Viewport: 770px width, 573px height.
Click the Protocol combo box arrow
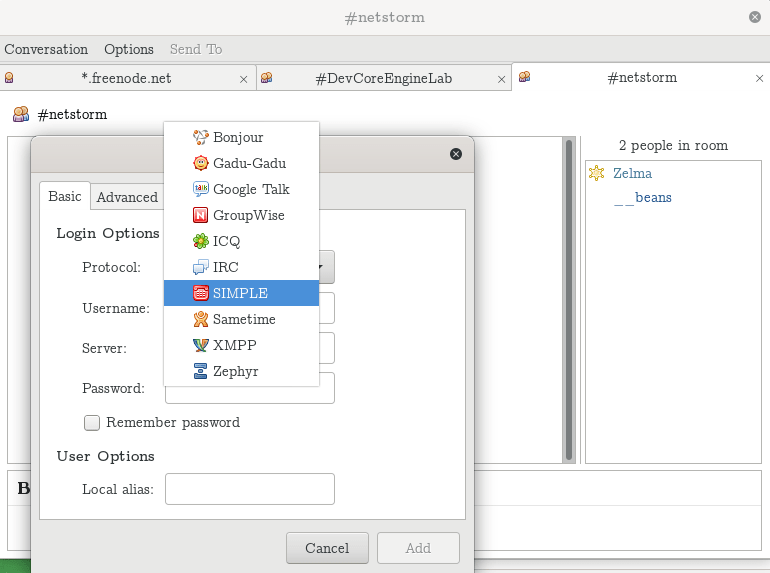pos(326,267)
